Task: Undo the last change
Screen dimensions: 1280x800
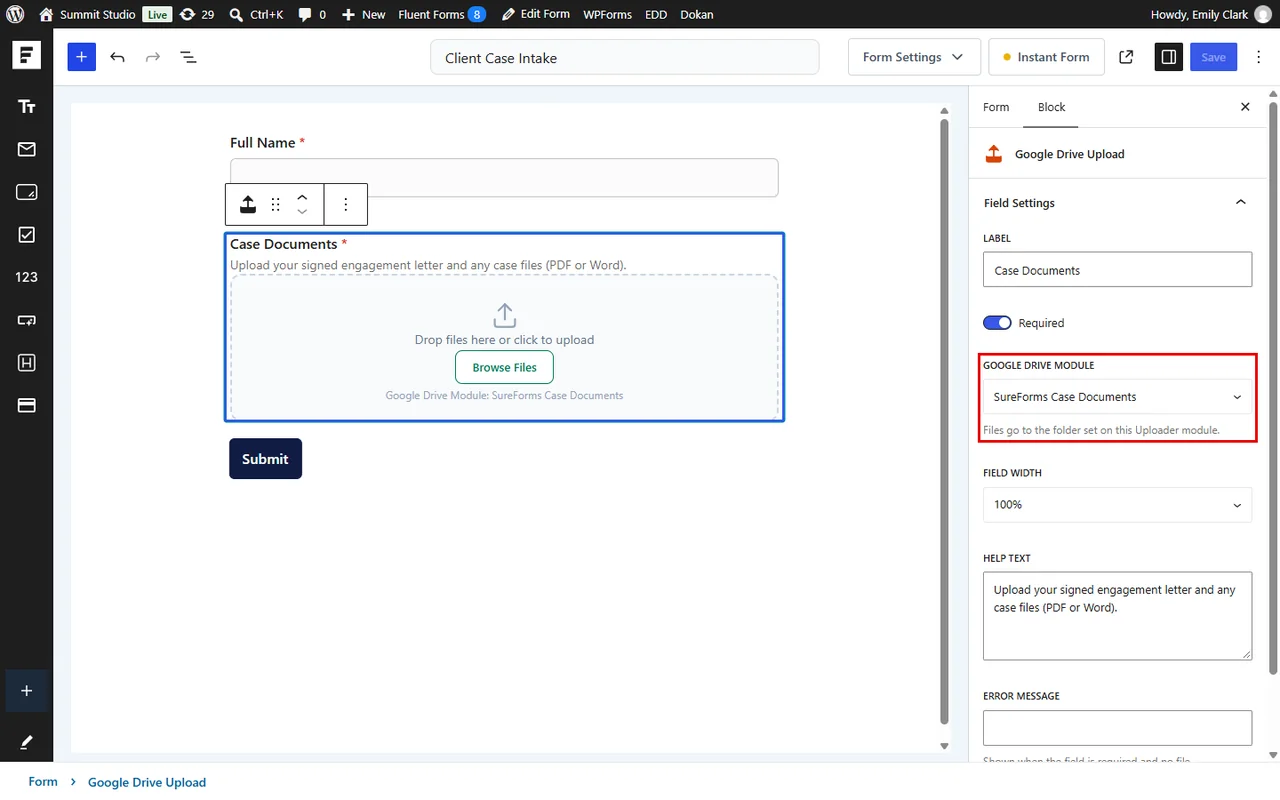Action: (118, 57)
